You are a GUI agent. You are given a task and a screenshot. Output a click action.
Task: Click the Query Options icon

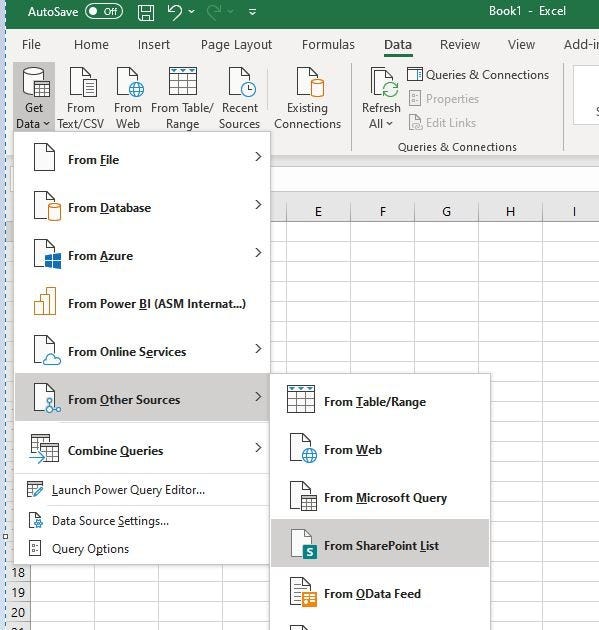coord(35,548)
